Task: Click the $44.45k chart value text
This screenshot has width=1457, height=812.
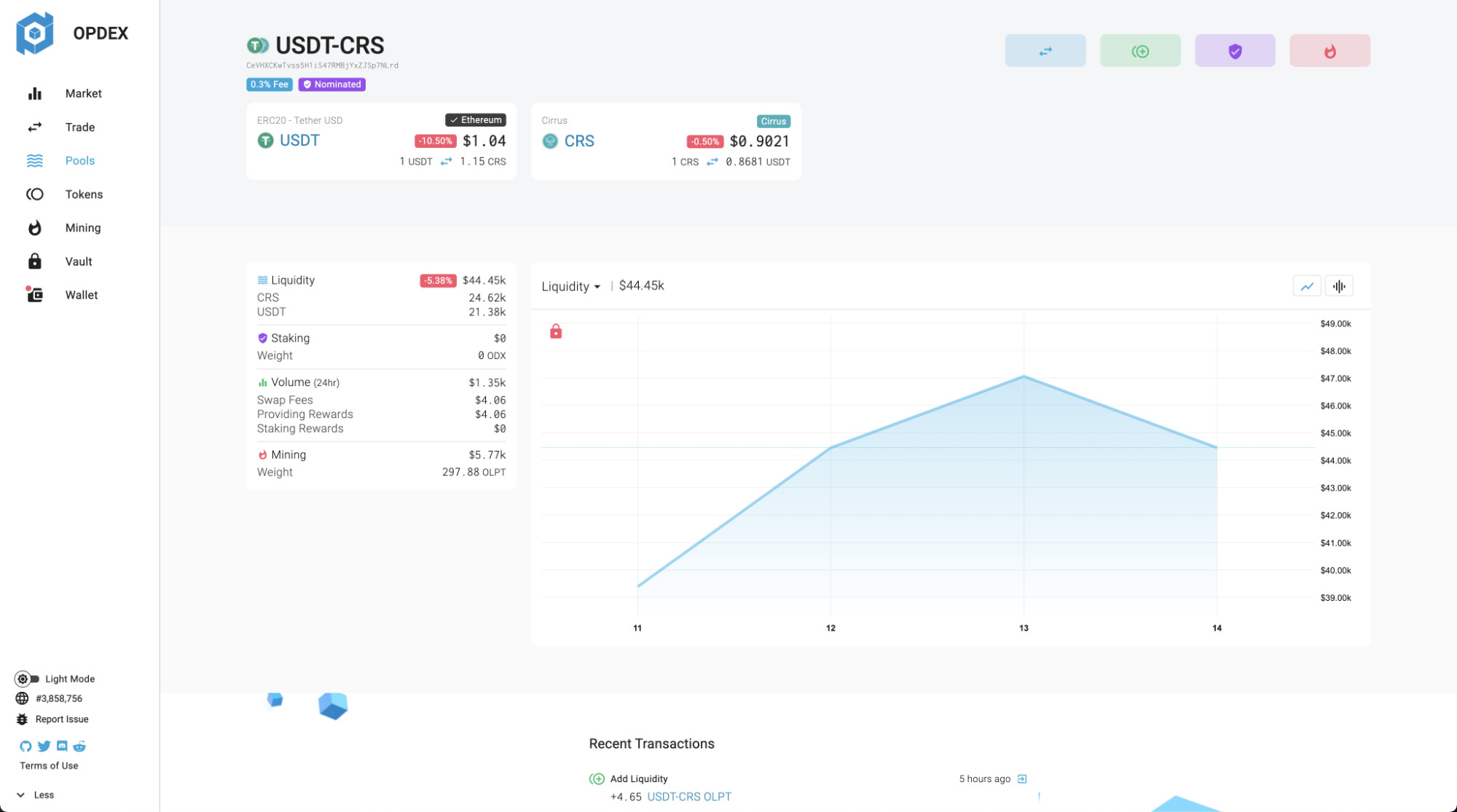Action: click(x=641, y=285)
